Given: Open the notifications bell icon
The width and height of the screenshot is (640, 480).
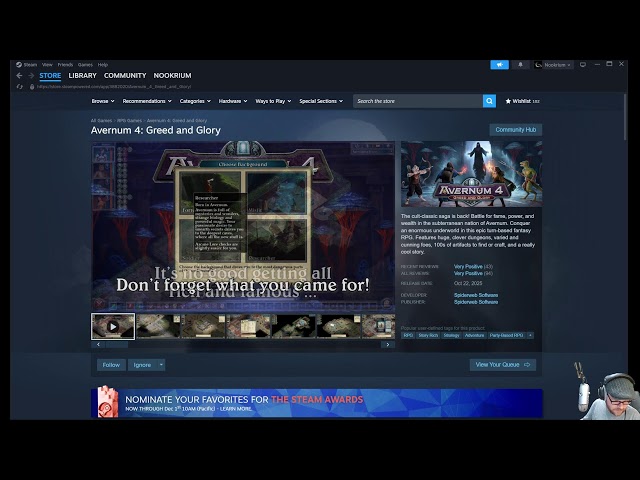Looking at the screenshot, I should [x=520, y=65].
